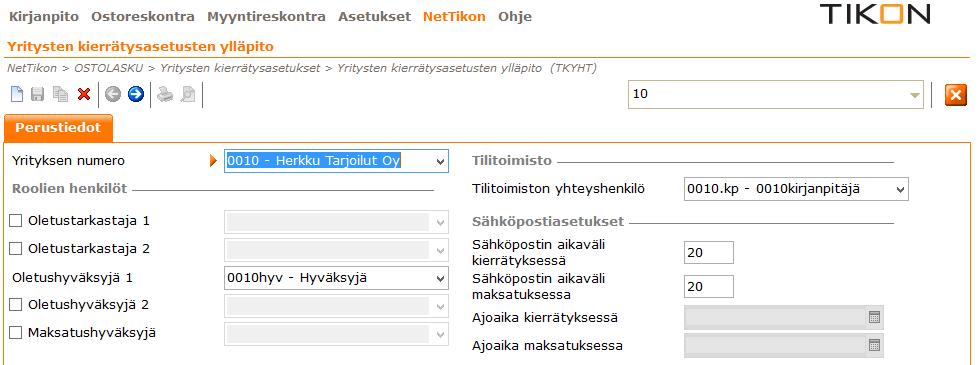Click the red X delete icon

point(84,94)
